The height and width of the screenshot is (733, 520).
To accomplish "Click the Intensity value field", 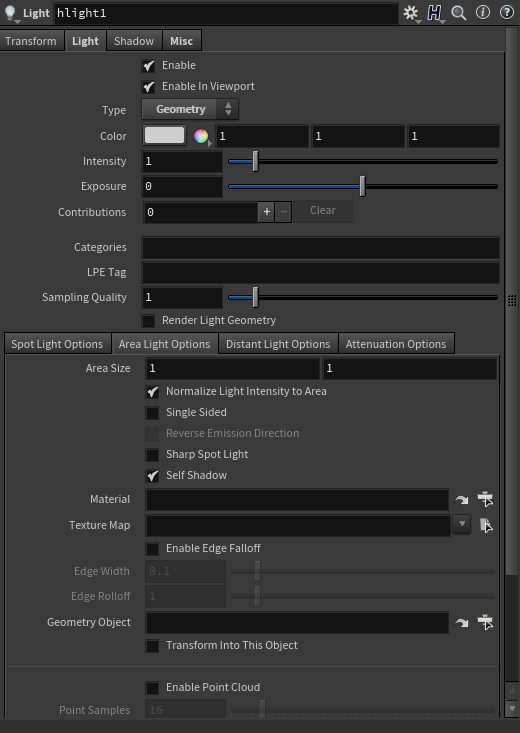I will coord(182,161).
